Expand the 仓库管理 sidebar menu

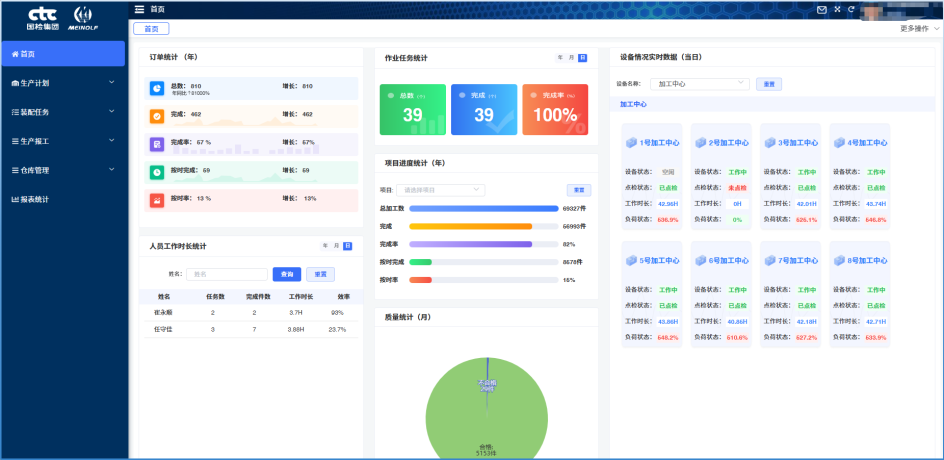point(63,170)
